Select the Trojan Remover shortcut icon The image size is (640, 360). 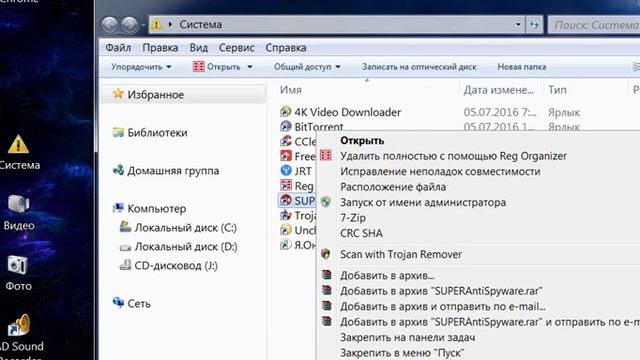[286, 216]
